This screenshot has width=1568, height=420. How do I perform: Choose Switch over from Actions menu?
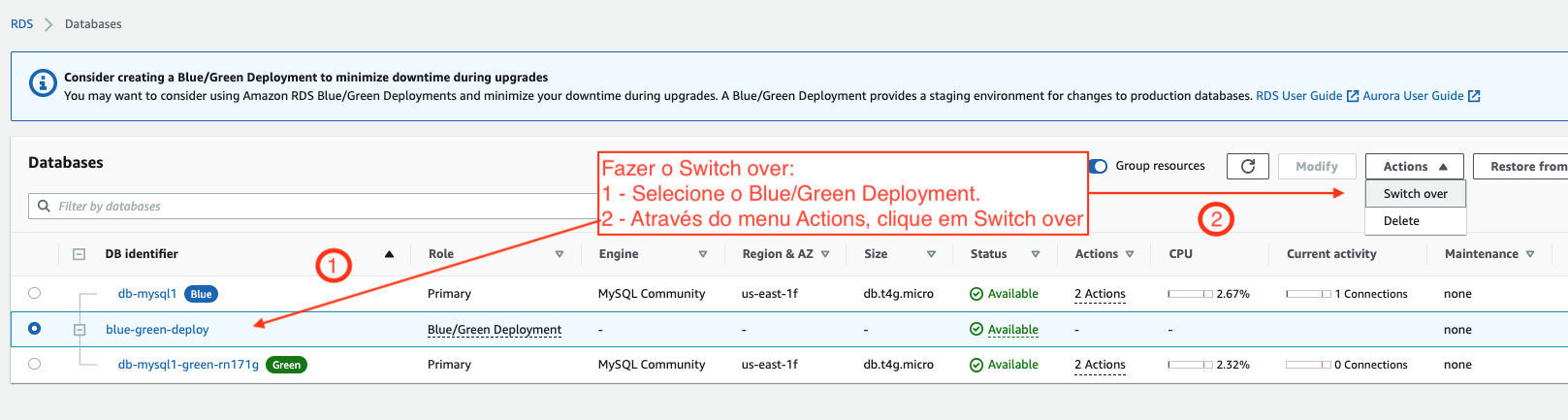pos(1415,194)
